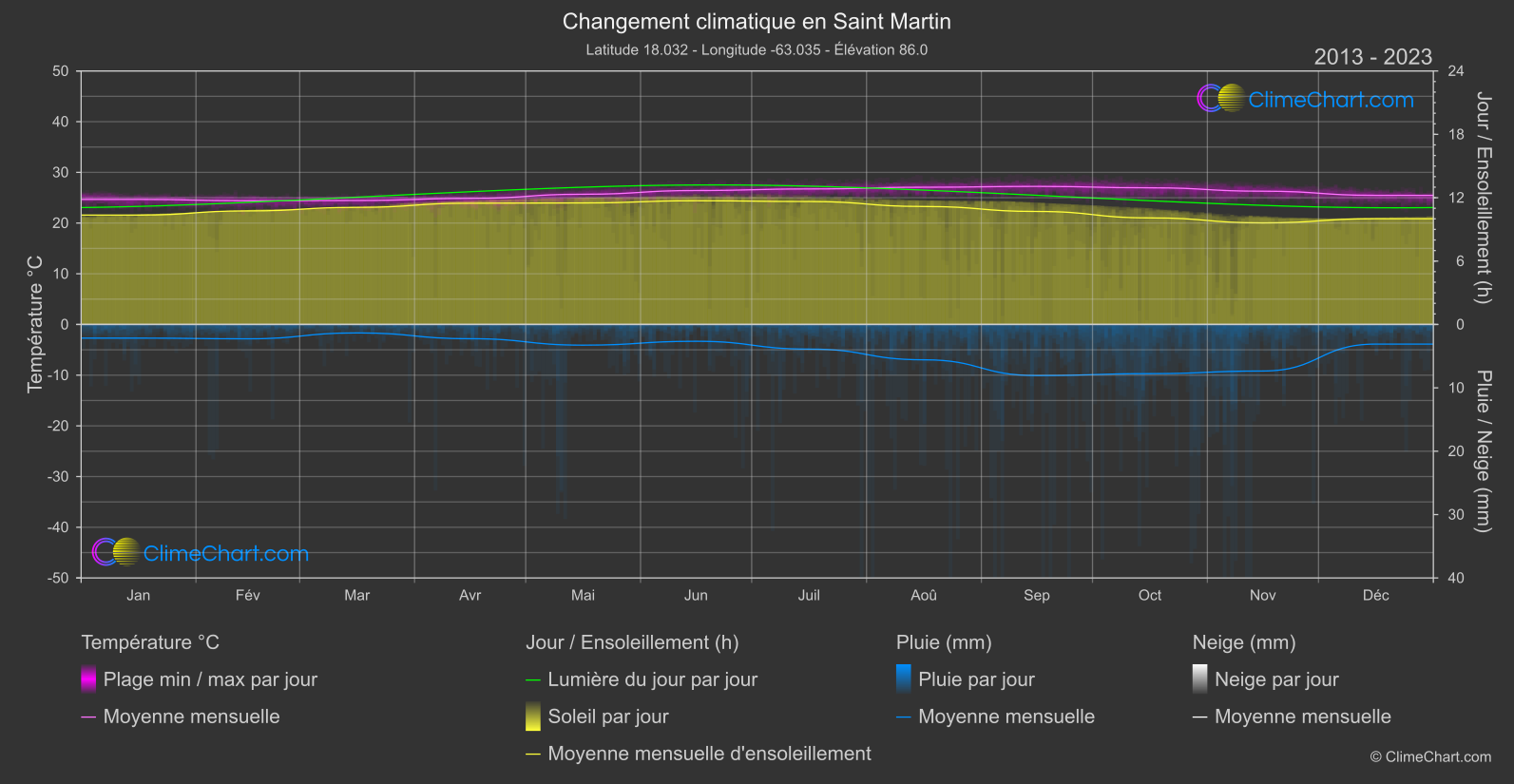Toggle the 'Pluie par jour' blue legend swatch
Image resolution: width=1514 pixels, height=784 pixels.
tap(904, 679)
